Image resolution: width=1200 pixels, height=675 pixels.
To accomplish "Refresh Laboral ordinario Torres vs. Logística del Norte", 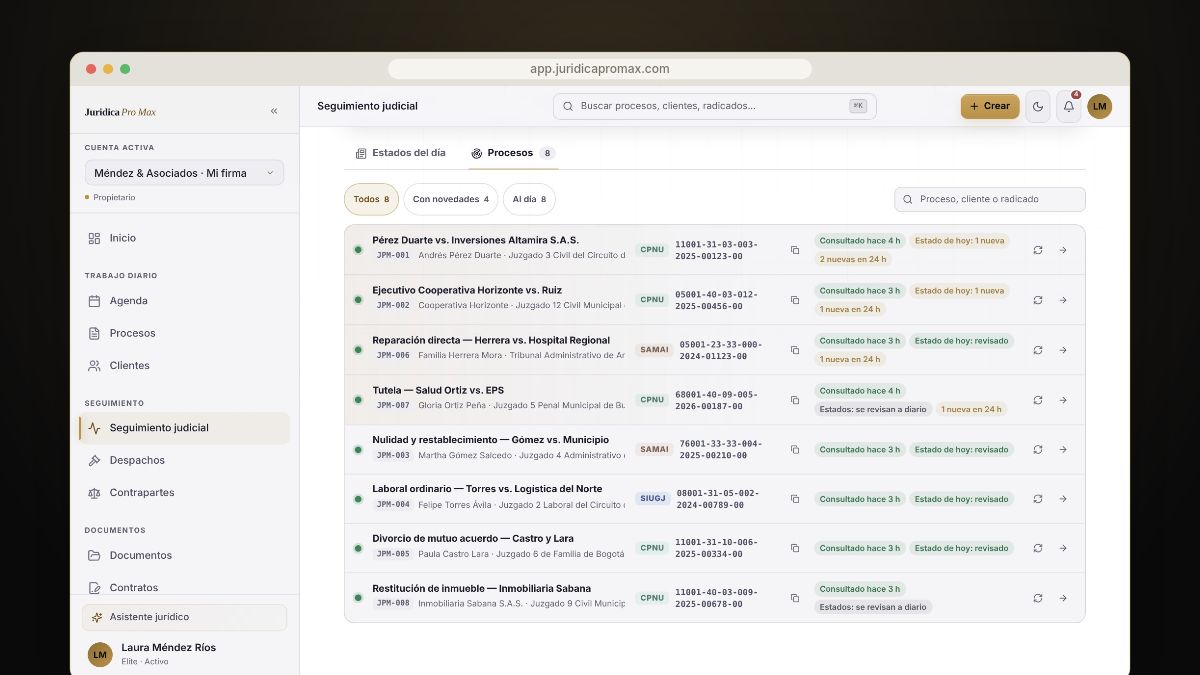I will pyautogui.click(x=1038, y=498).
